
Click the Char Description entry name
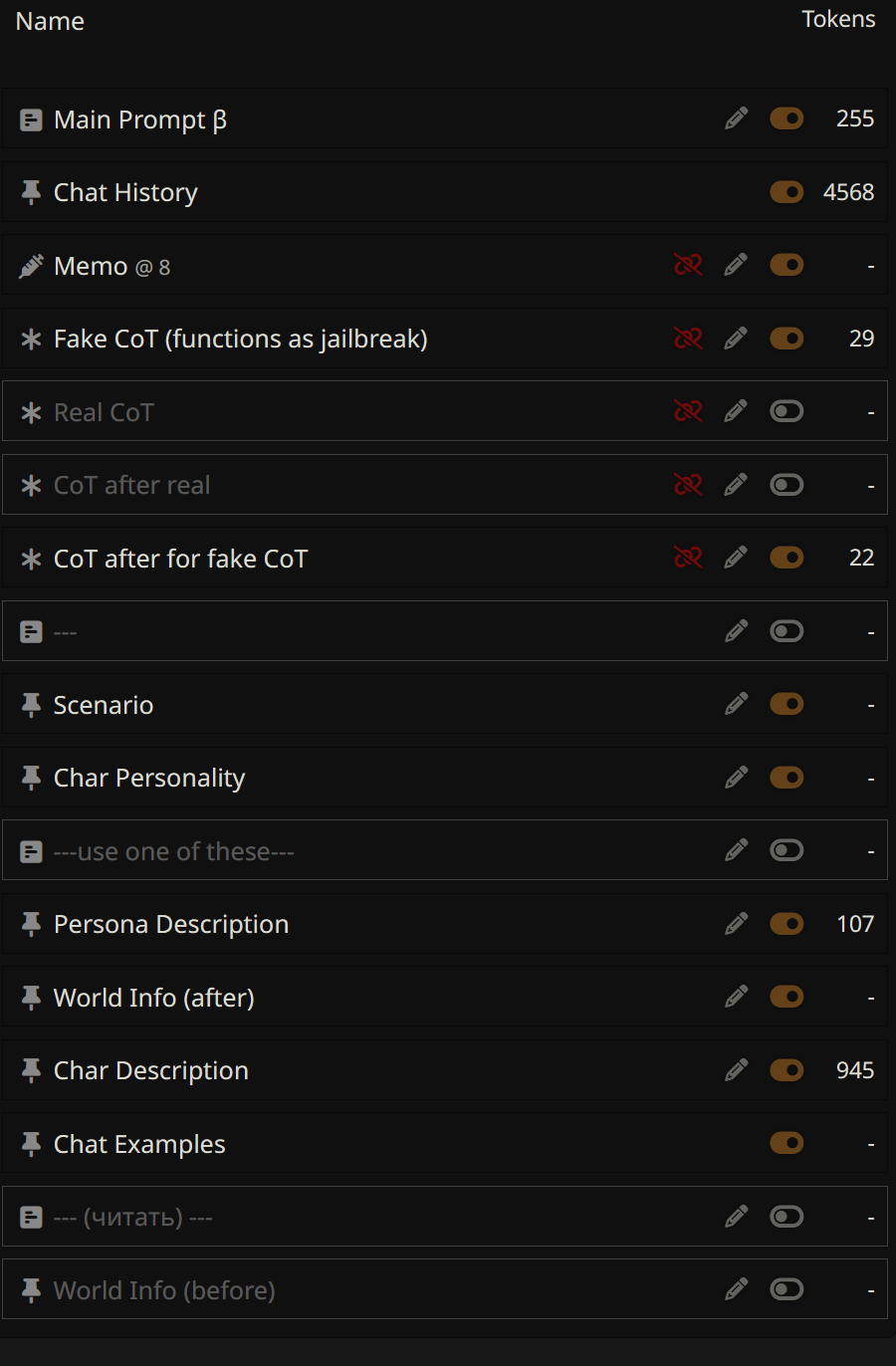tap(150, 1070)
